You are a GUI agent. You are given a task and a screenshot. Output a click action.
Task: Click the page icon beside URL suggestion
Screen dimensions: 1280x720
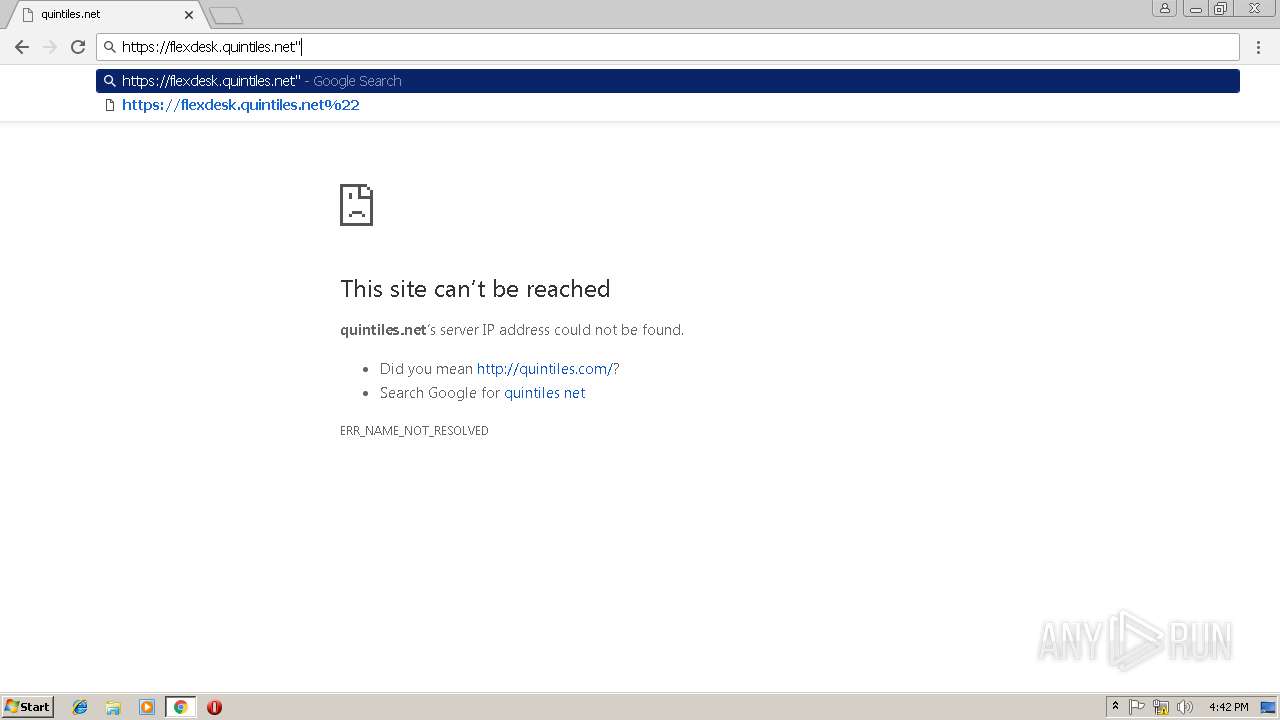[110, 105]
